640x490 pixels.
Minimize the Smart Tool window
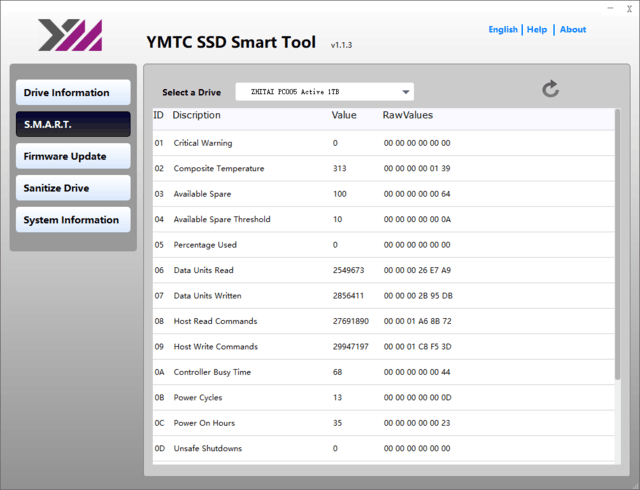tap(610, 8)
